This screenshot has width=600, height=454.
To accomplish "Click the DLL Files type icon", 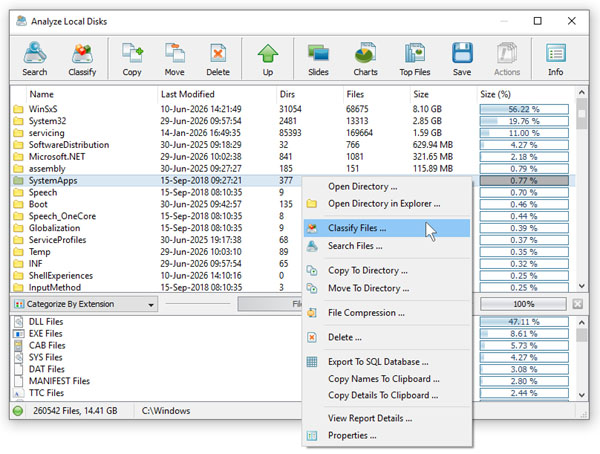I will [x=18, y=322].
